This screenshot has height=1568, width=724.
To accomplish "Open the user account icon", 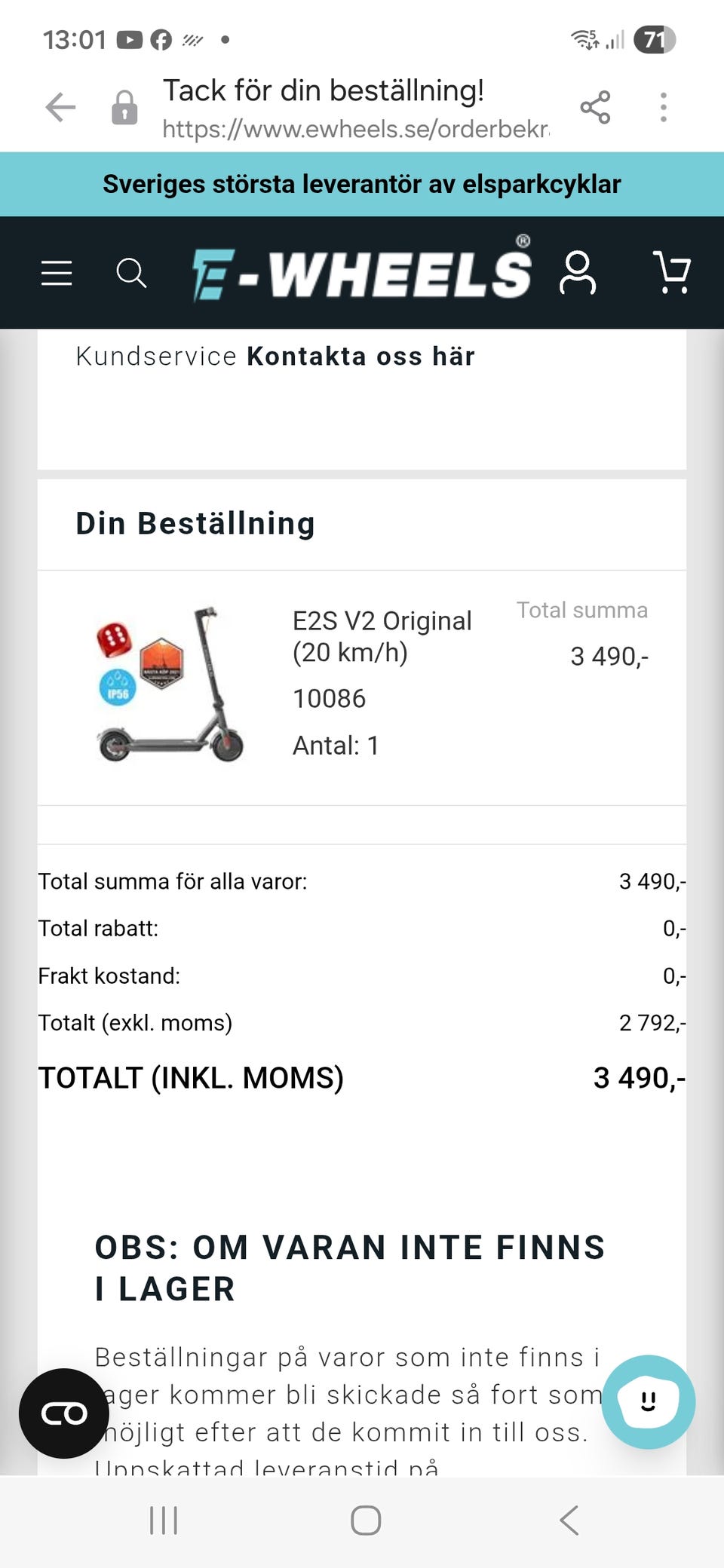I will coord(578,273).
